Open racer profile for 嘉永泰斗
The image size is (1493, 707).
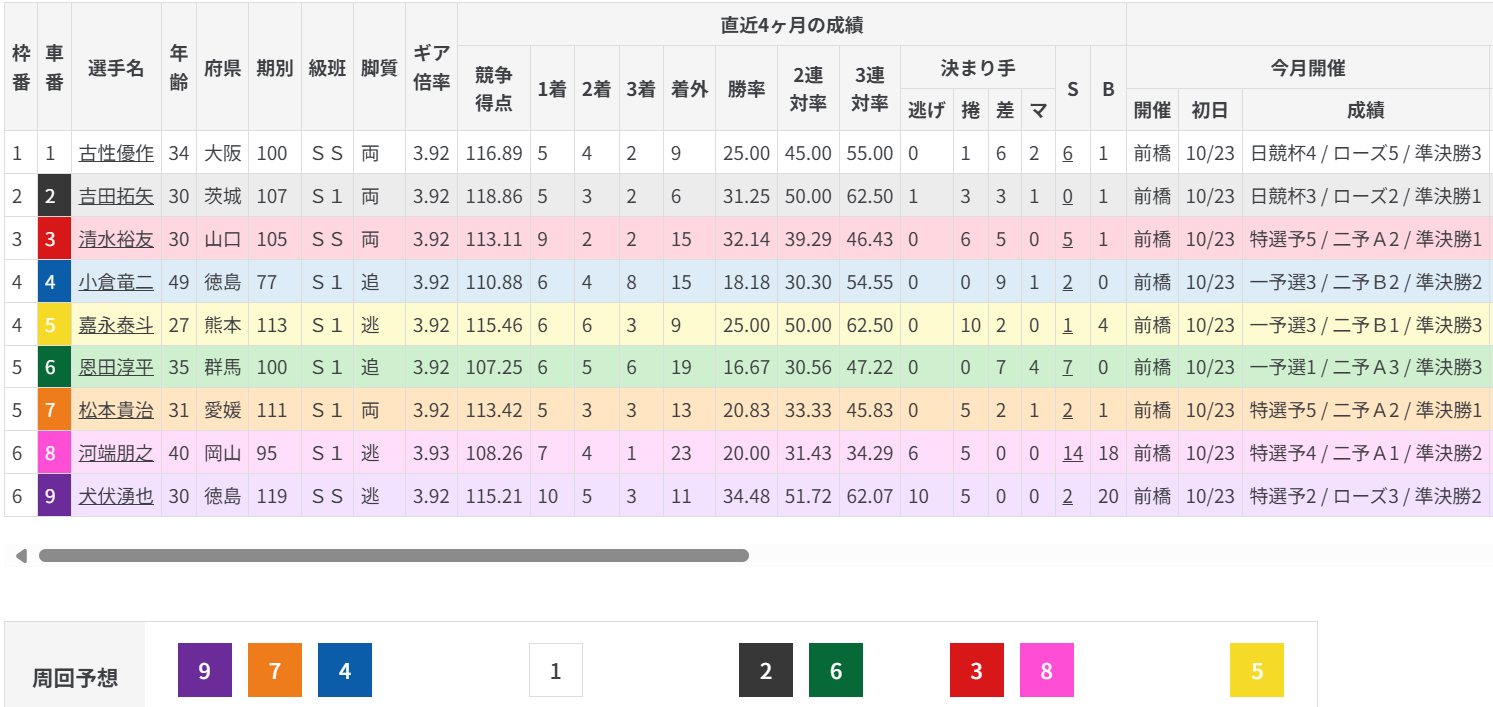116,325
